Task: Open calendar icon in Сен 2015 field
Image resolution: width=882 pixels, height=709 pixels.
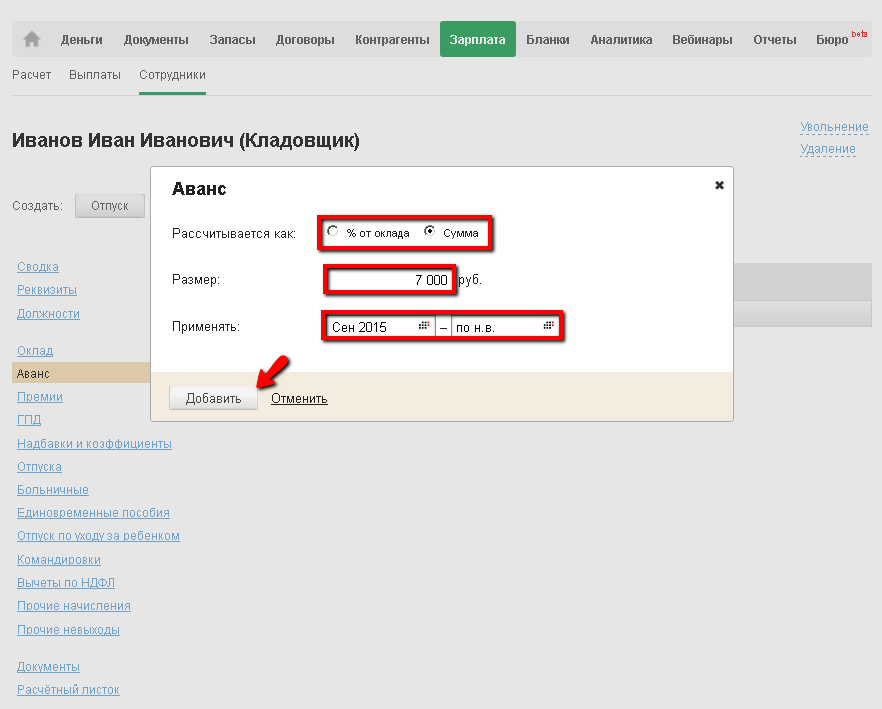Action: pyautogui.click(x=424, y=326)
